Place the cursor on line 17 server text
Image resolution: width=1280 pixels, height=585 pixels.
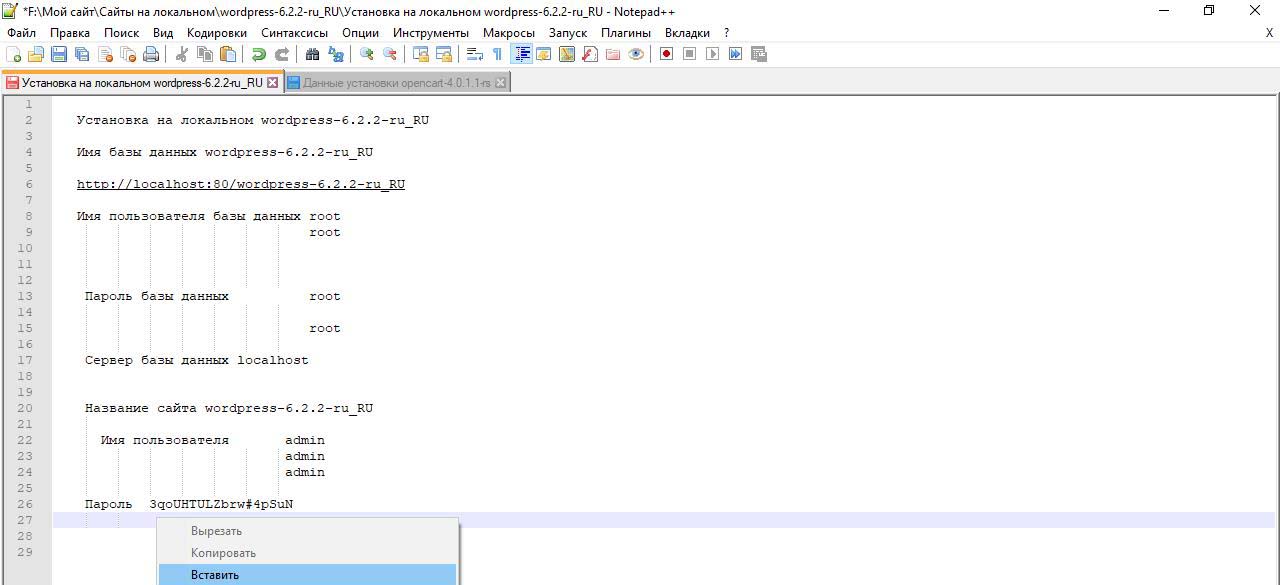coord(196,360)
